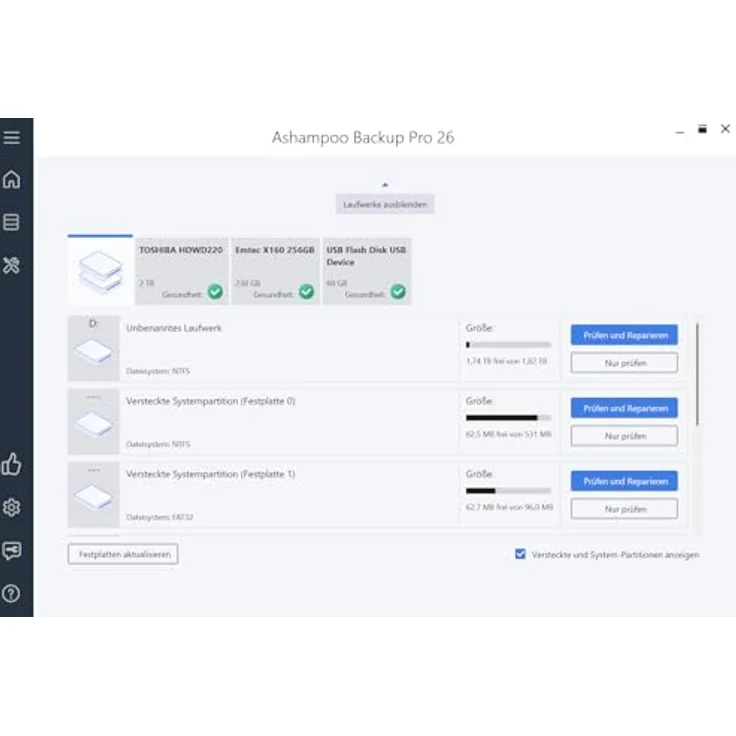Click the thumbs-up rating sidebar icon
This screenshot has height=736, width=736.
pyautogui.click(x=11, y=464)
